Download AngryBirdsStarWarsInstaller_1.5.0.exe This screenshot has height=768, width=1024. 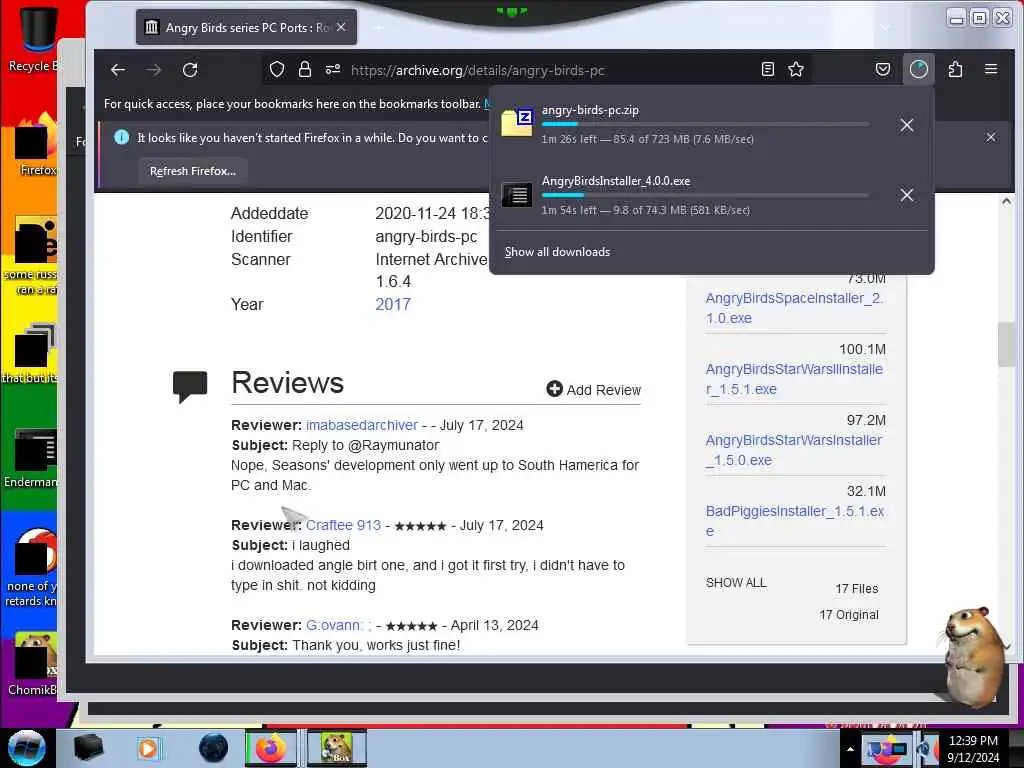tap(794, 450)
